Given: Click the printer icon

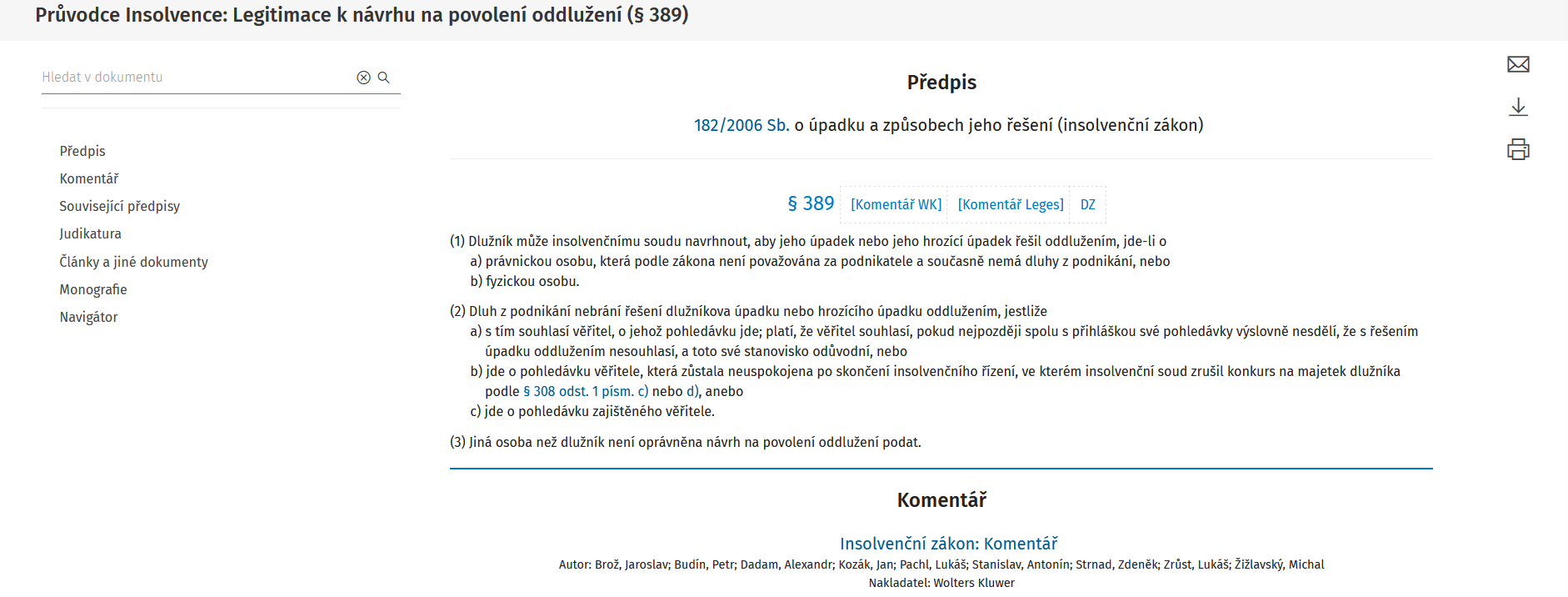Looking at the screenshot, I should pyautogui.click(x=1518, y=149).
